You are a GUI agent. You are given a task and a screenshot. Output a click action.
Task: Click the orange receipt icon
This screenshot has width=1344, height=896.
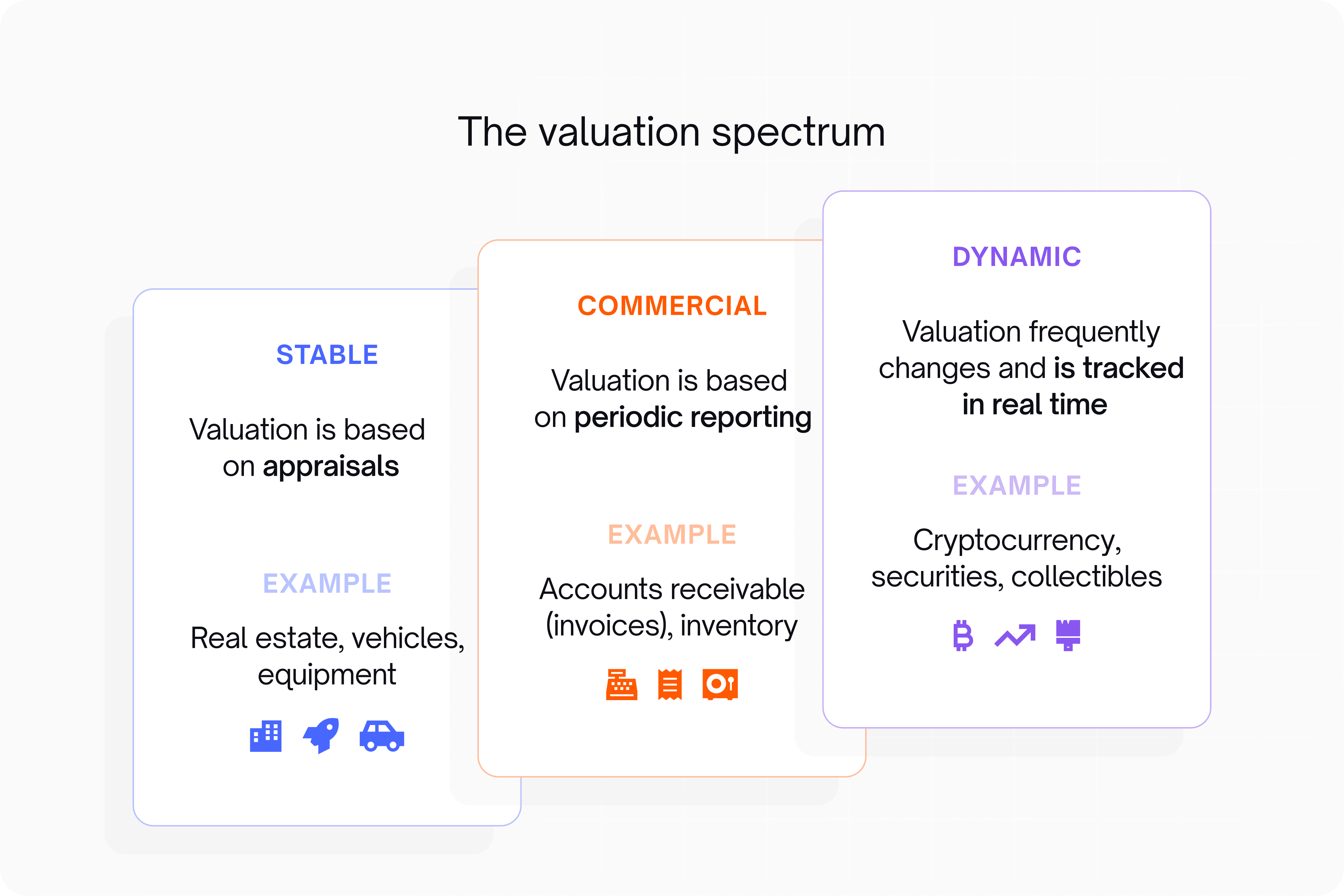click(x=670, y=684)
